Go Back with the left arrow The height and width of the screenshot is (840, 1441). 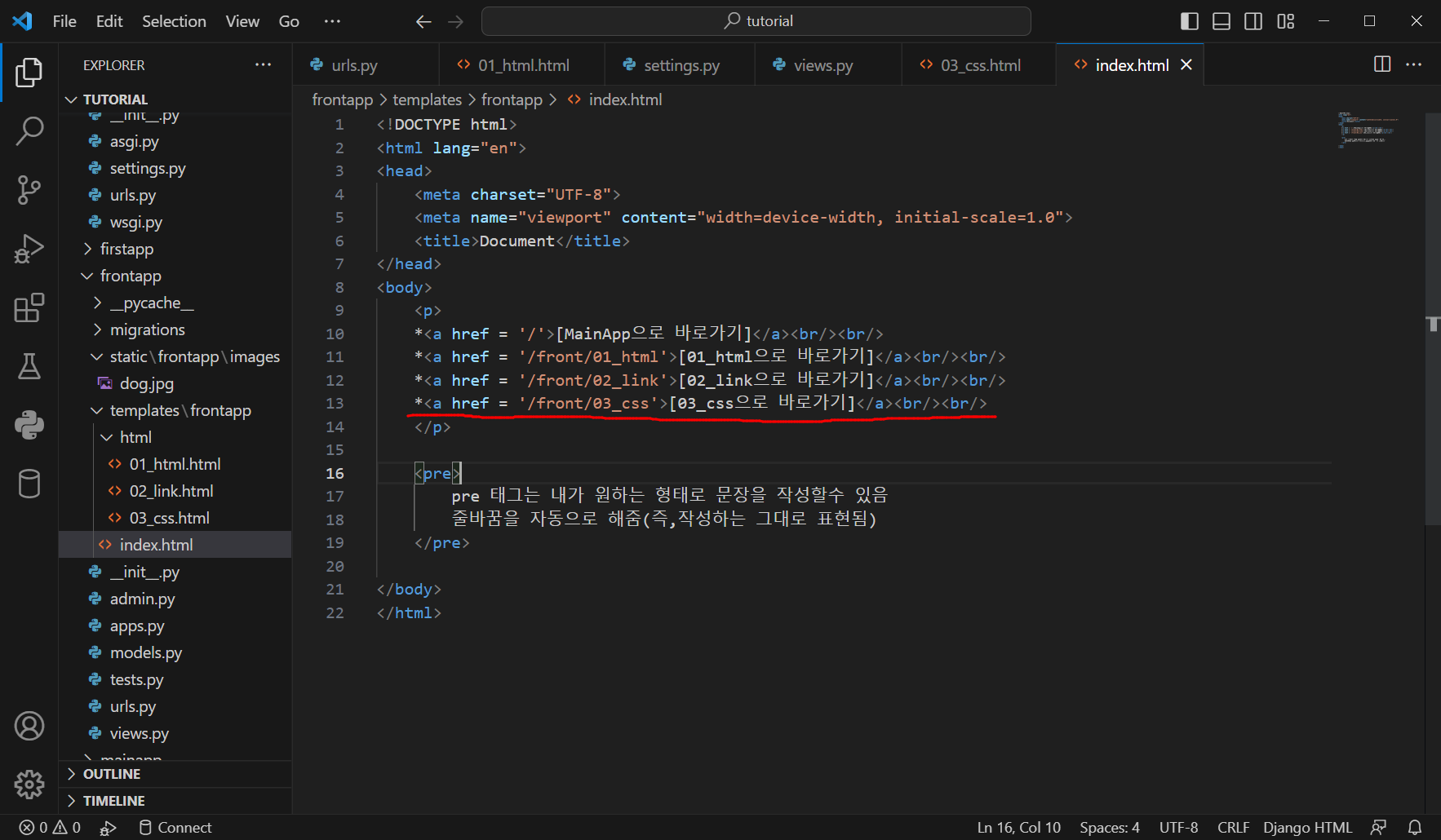point(423,21)
